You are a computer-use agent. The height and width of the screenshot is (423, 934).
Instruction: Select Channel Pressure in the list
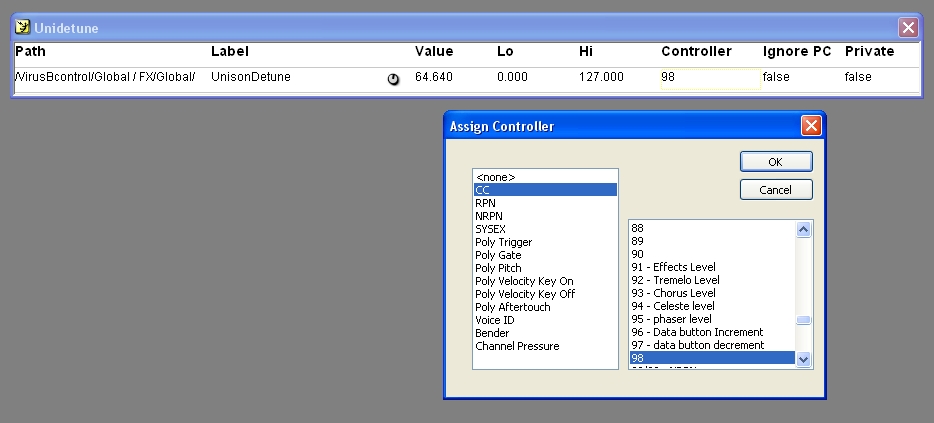(x=545, y=346)
